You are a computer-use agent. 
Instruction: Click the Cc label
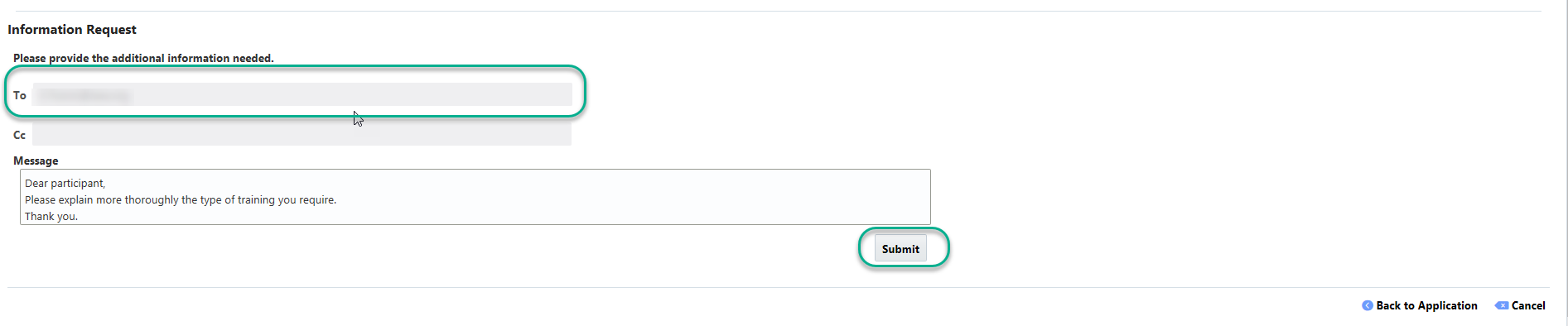[19, 135]
